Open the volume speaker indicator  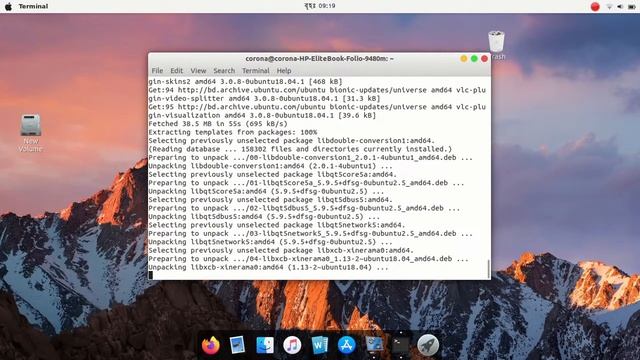pos(620,7)
